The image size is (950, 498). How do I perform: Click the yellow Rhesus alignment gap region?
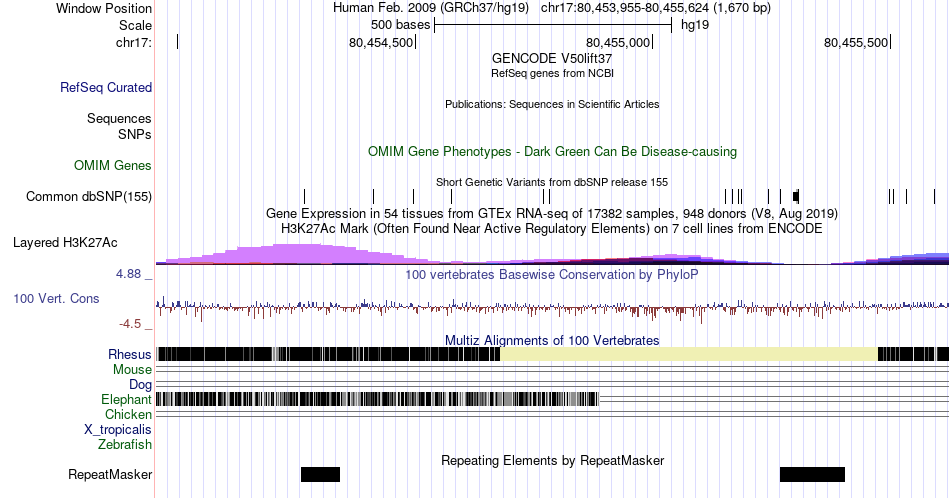(x=689, y=354)
